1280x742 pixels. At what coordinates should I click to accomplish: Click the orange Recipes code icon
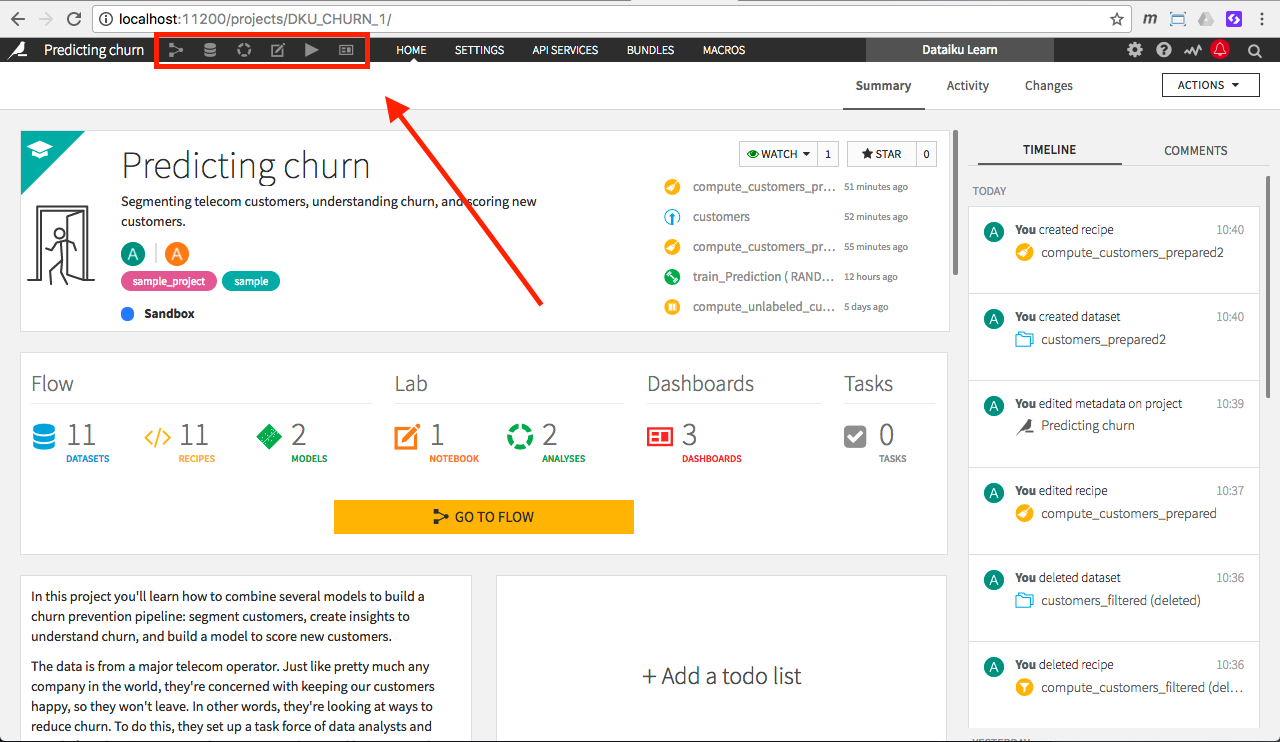click(158, 437)
